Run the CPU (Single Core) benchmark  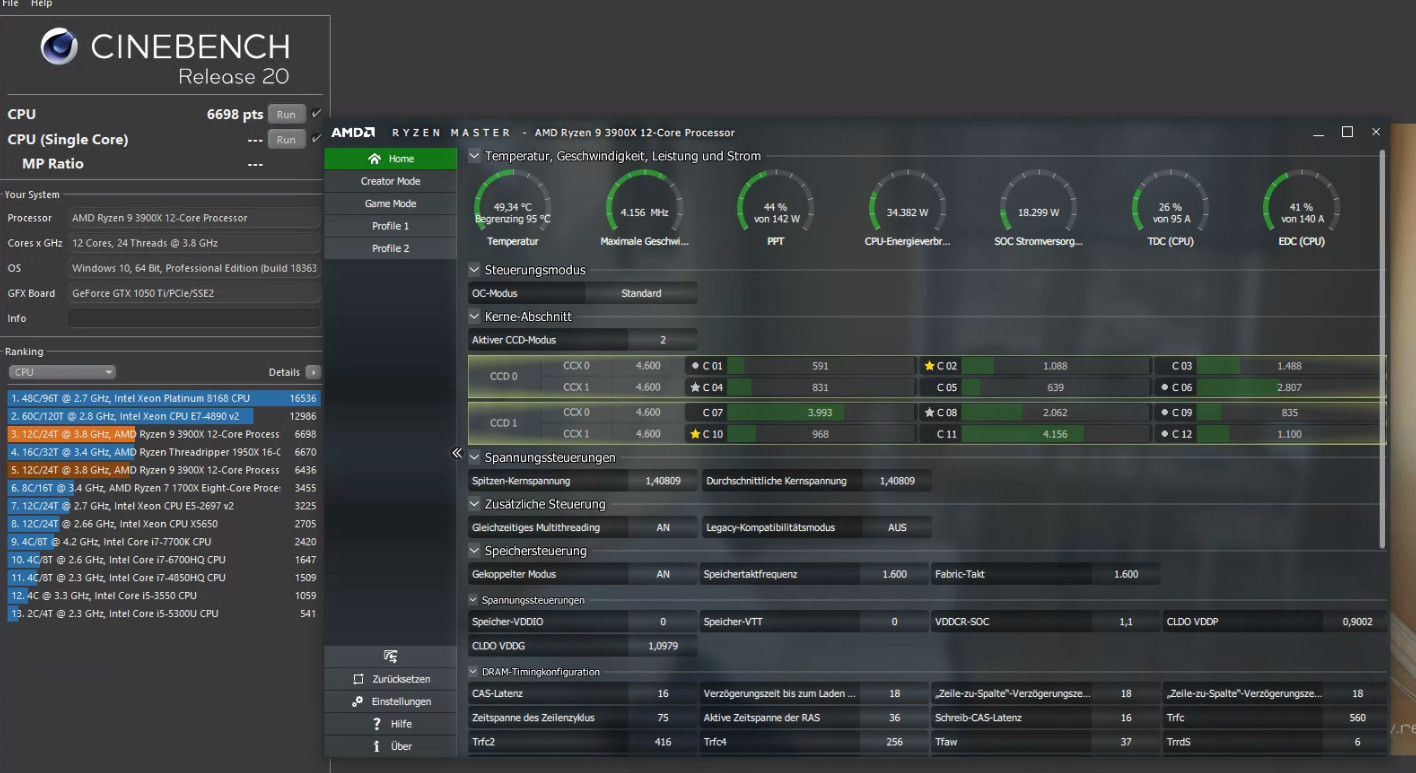[x=286, y=139]
